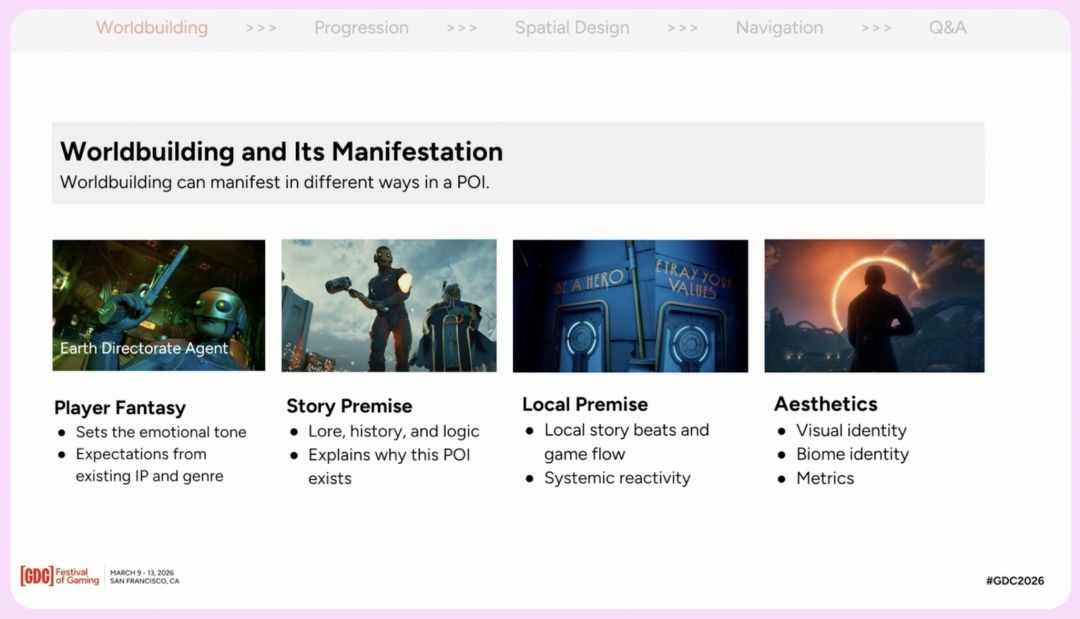The width and height of the screenshot is (1080, 619).
Task: Click the 'Metrics' bullet
Action: click(825, 478)
